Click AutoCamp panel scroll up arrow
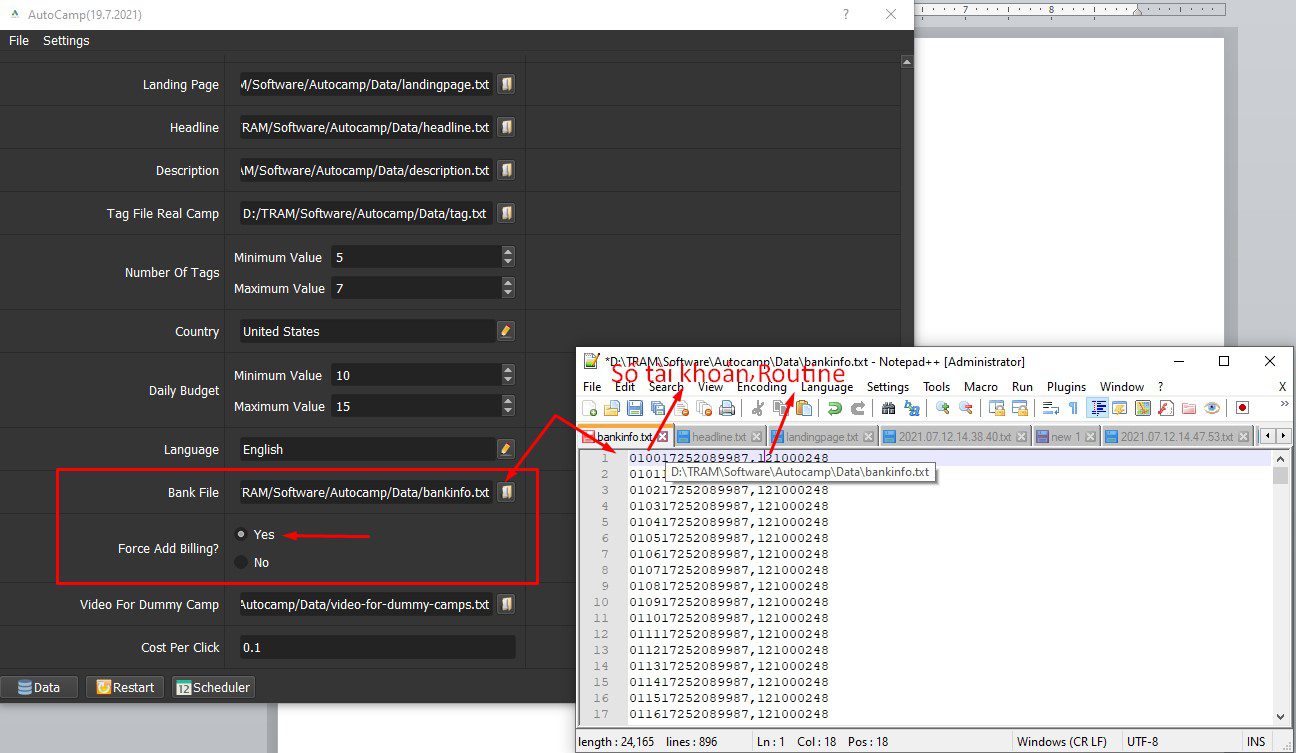This screenshot has height=753, width=1296. (x=906, y=62)
